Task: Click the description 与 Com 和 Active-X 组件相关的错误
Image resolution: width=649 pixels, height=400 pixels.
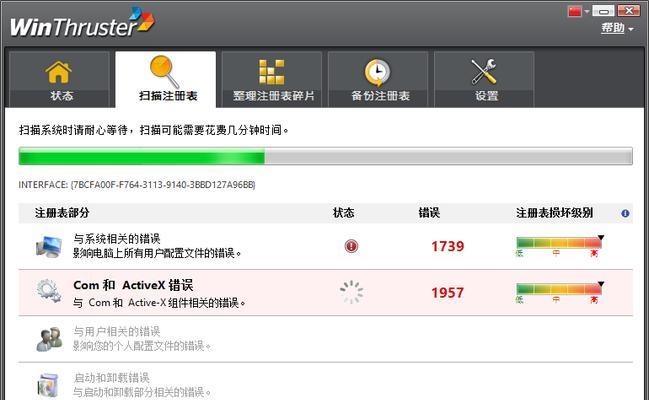Action: coord(159,303)
